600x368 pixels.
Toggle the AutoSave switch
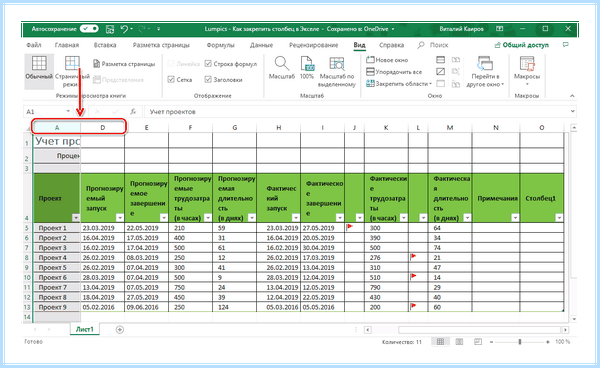(x=89, y=29)
